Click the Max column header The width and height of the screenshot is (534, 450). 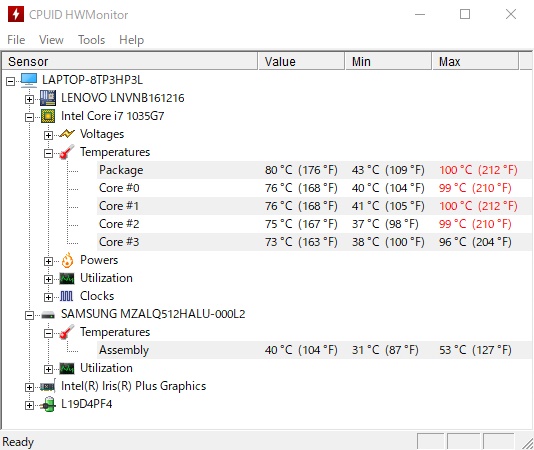coord(475,62)
